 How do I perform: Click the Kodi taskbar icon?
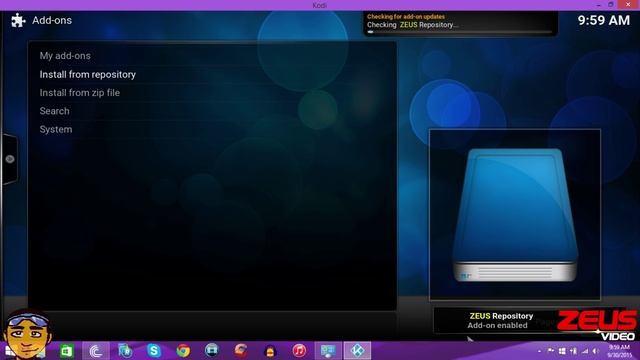click(358, 351)
